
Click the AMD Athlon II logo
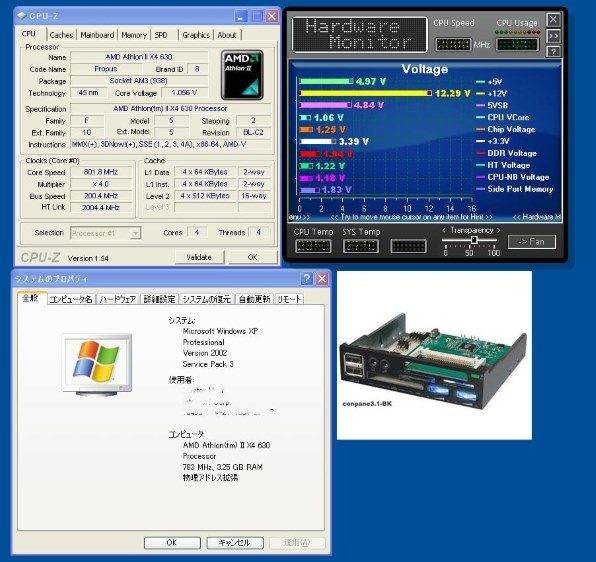(x=242, y=75)
